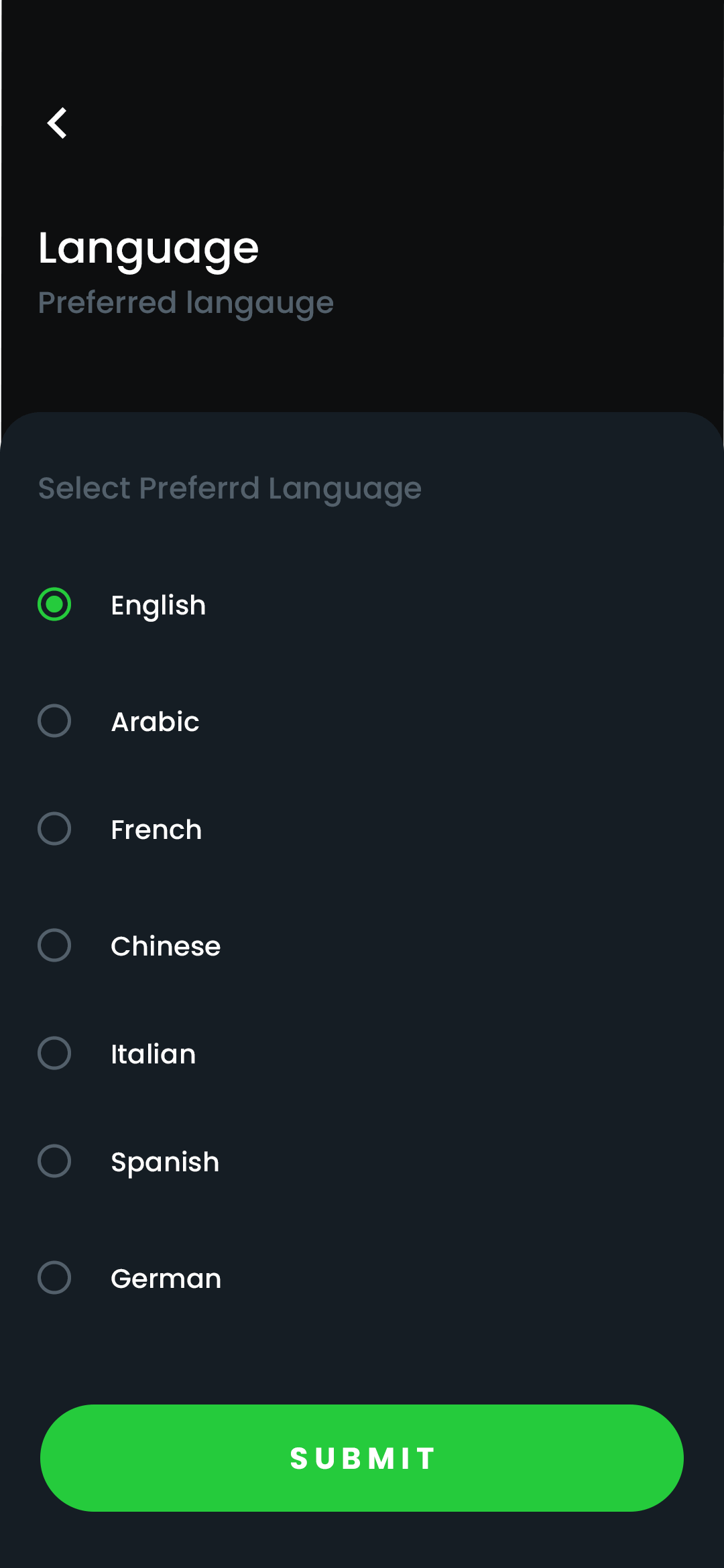This screenshot has width=724, height=1568.
Task: Tap the back arrow icon
Action: (x=58, y=123)
